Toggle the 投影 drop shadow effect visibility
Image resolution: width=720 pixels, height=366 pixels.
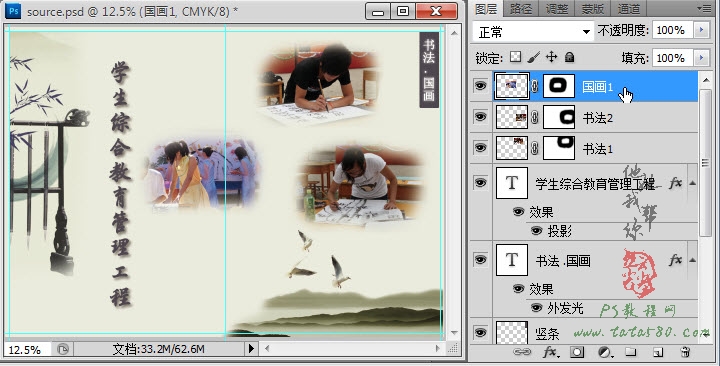537,231
